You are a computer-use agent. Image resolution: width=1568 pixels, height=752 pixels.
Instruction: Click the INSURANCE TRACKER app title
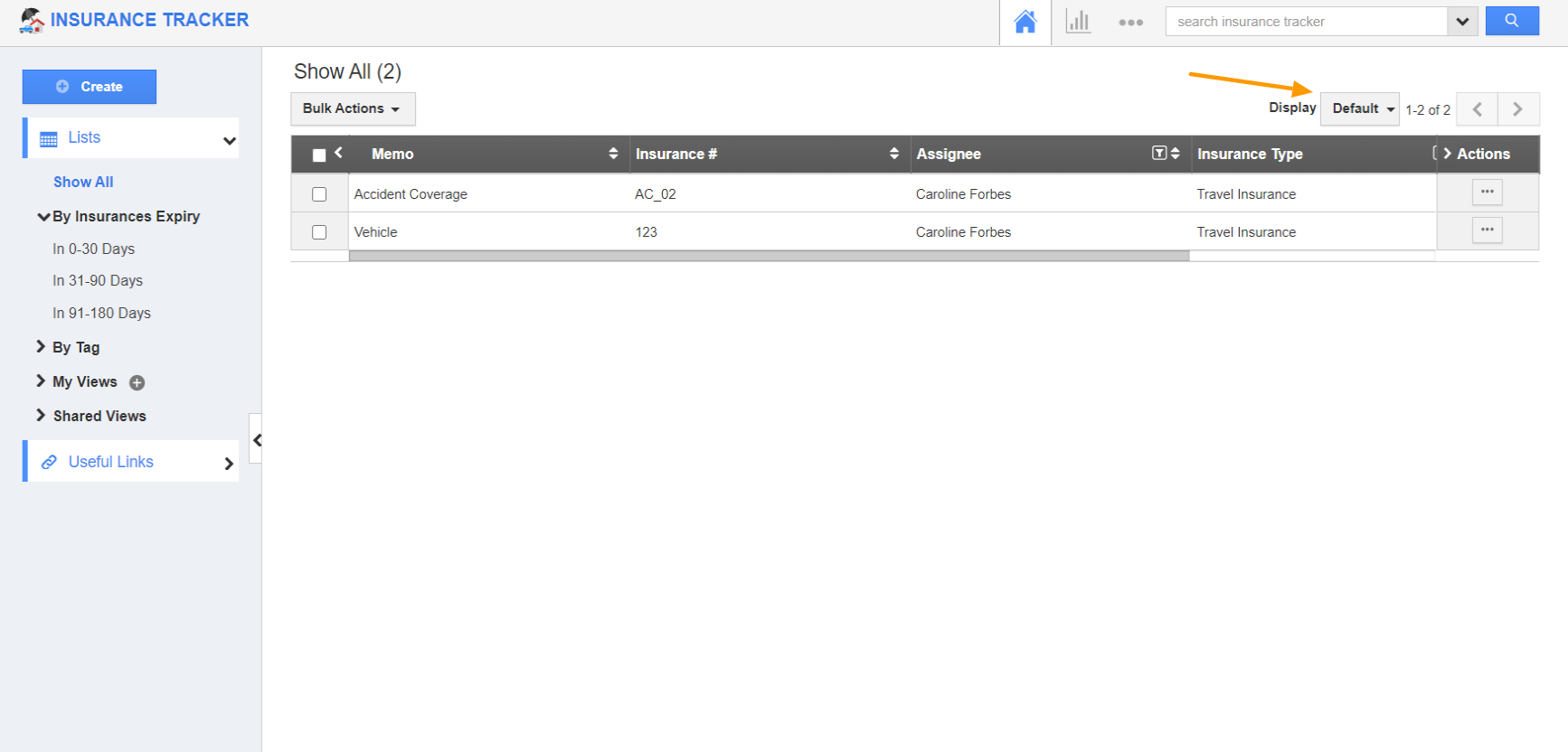click(x=149, y=20)
